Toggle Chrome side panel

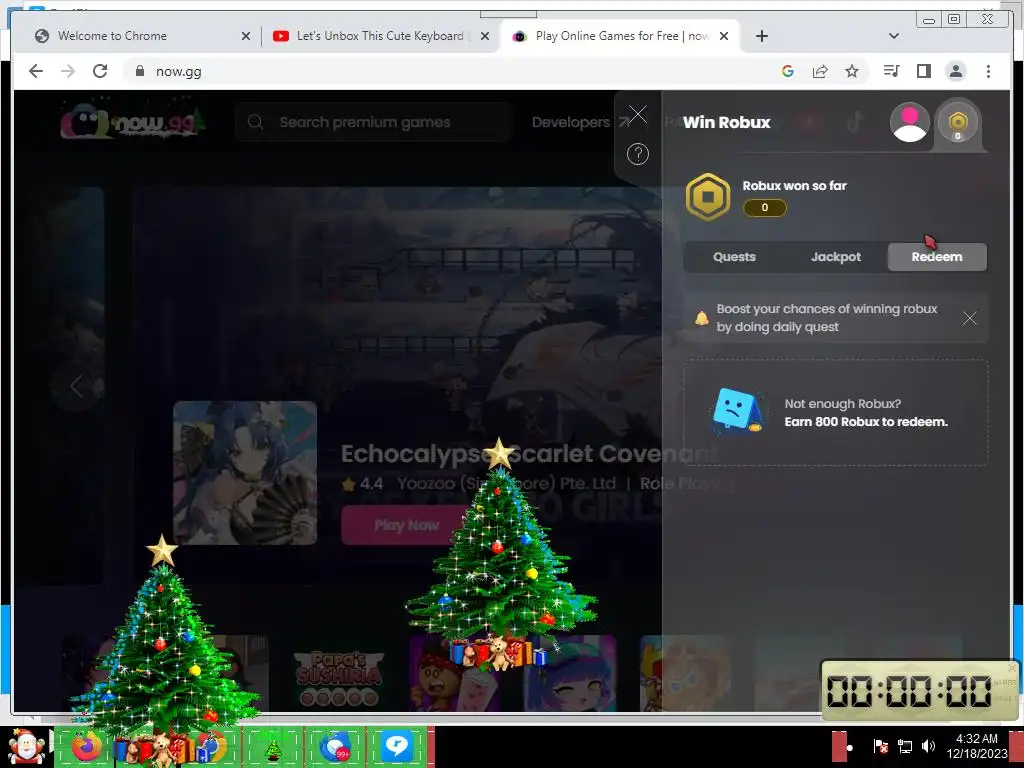coord(923,71)
